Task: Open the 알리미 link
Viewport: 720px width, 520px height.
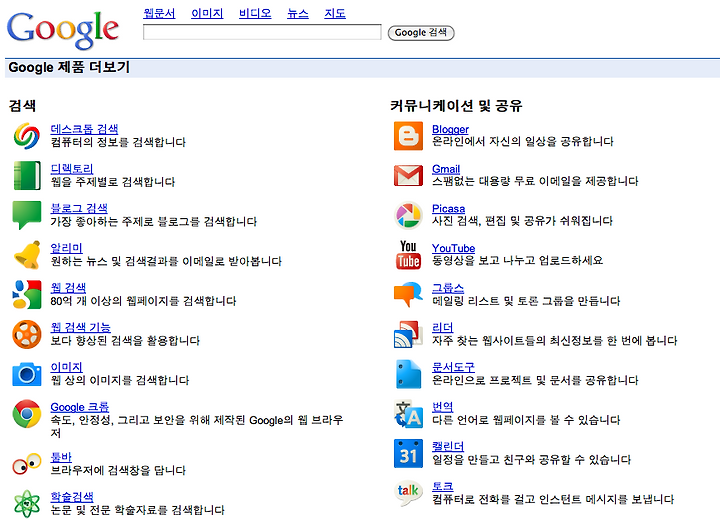Action: (67, 248)
